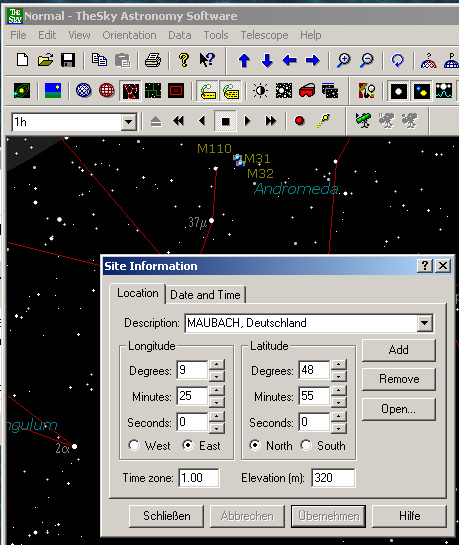Expand the Description site dropdown
459x545 pixels.
point(425,323)
